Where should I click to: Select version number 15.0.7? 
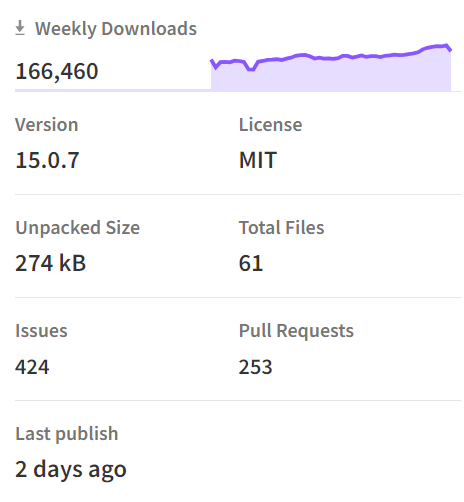(x=47, y=160)
